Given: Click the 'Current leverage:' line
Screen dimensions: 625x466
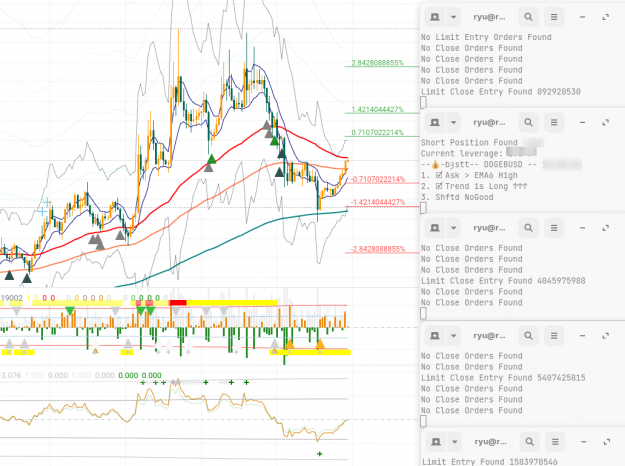Looking at the screenshot, I should tap(462, 153).
